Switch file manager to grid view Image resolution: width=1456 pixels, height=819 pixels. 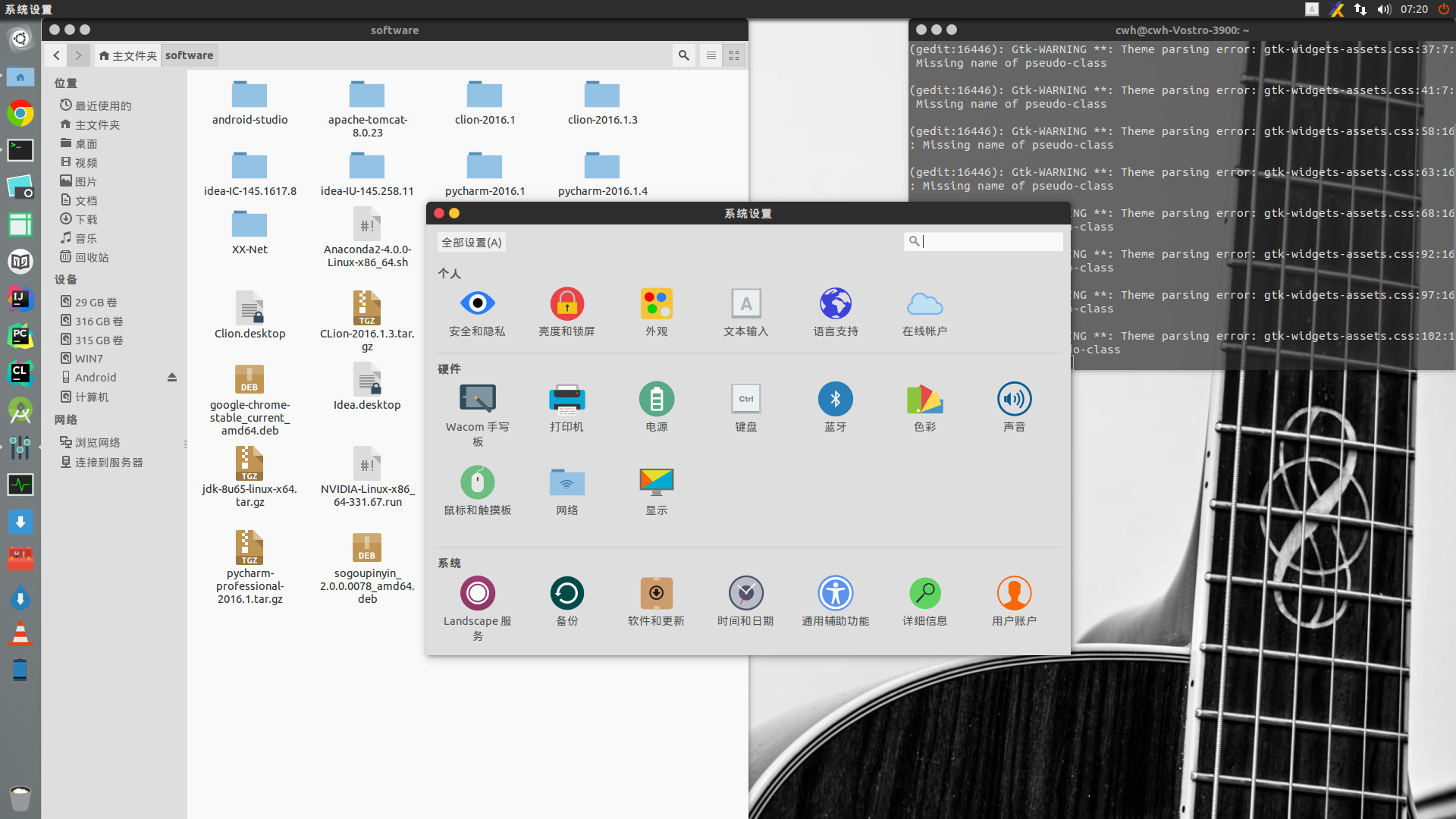(x=734, y=55)
